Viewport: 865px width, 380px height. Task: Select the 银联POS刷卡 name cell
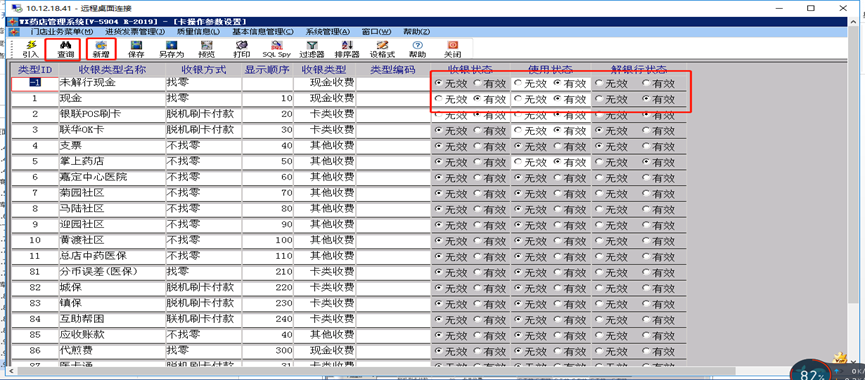[x=111, y=115]
